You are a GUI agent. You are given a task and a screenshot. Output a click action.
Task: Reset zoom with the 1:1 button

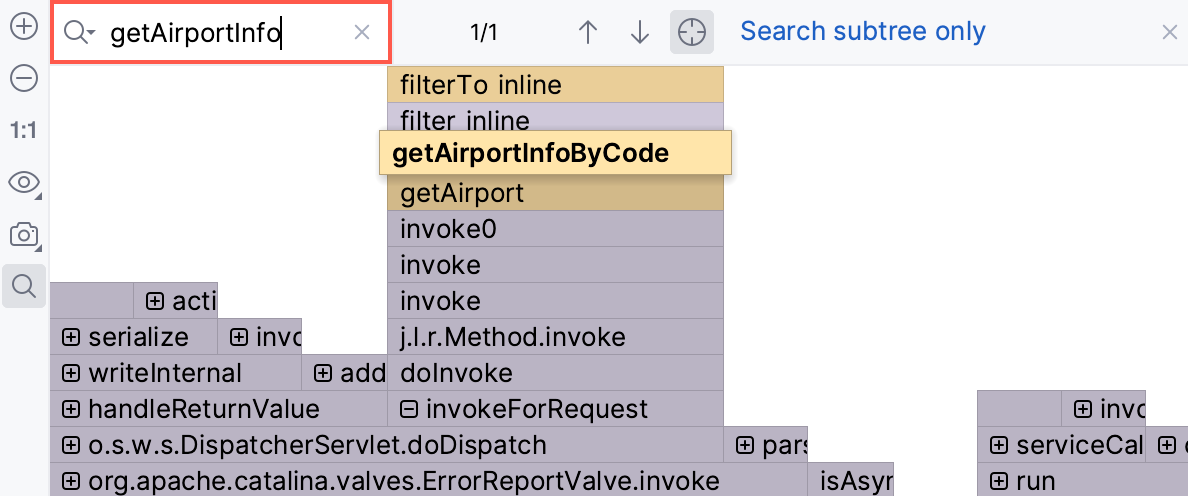tap(23, 130)
